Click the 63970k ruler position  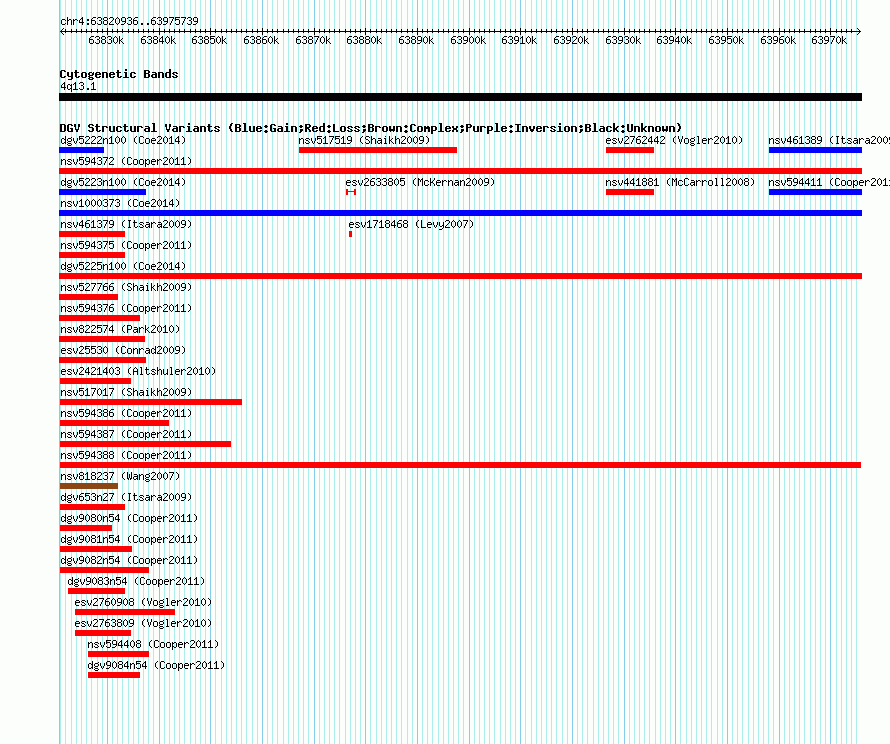click(829, 40)
